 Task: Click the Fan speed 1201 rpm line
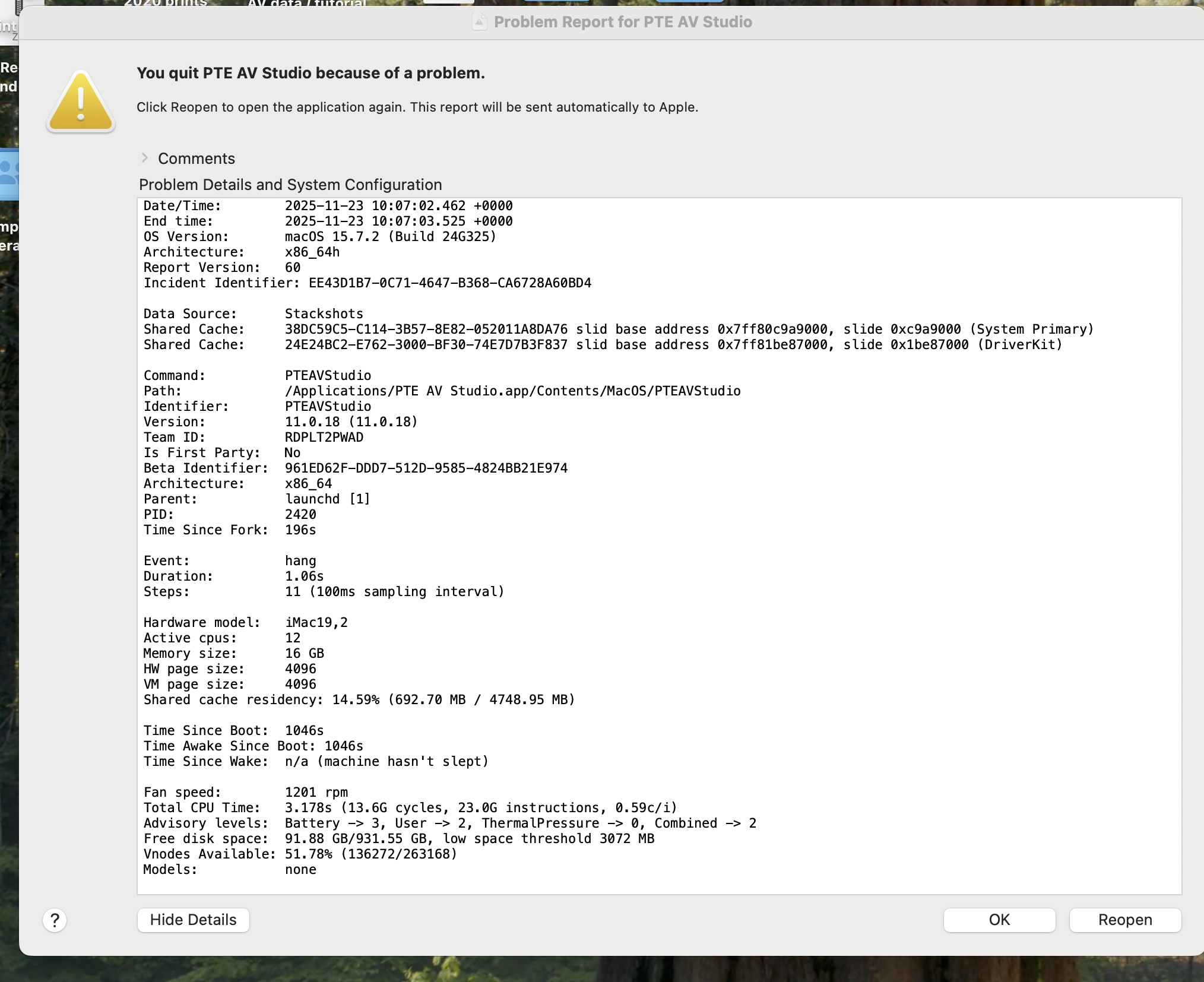(245, 792)
